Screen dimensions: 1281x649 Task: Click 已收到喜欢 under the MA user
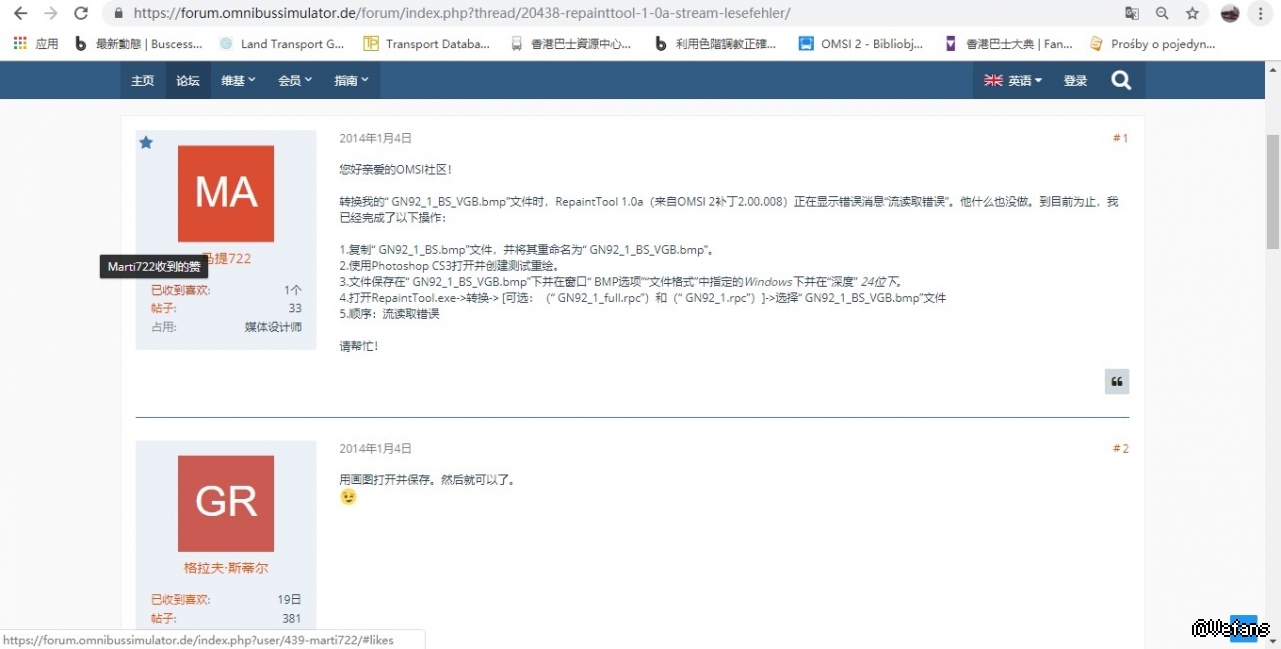coord(181,290)
